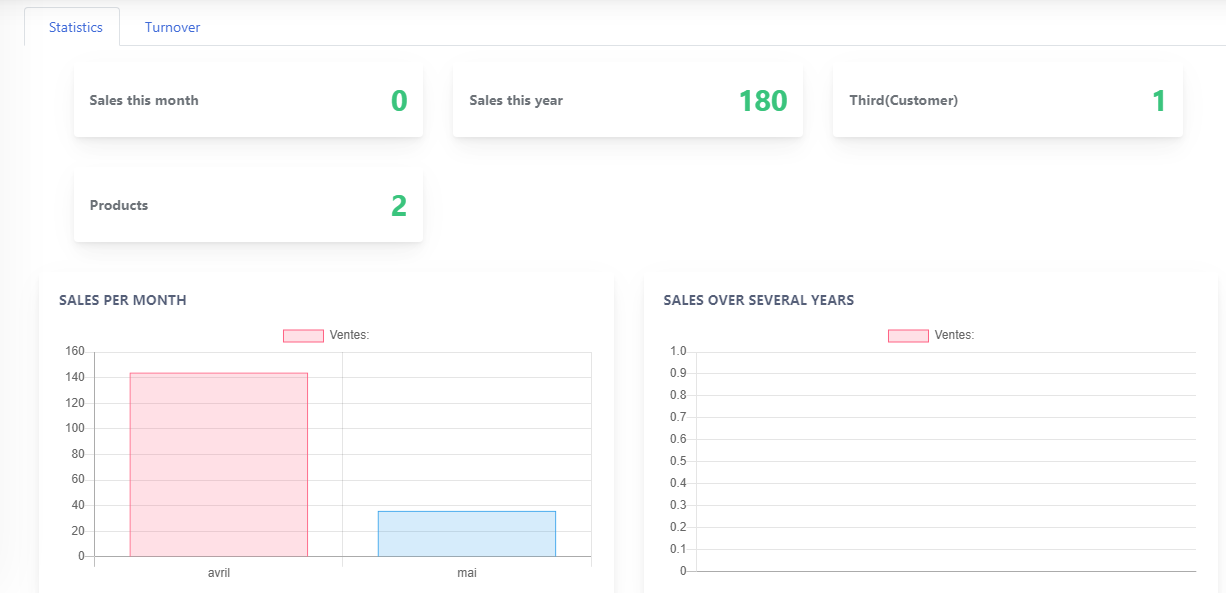Click the green 0 value for monthly sales

click(x=399, y=101)
